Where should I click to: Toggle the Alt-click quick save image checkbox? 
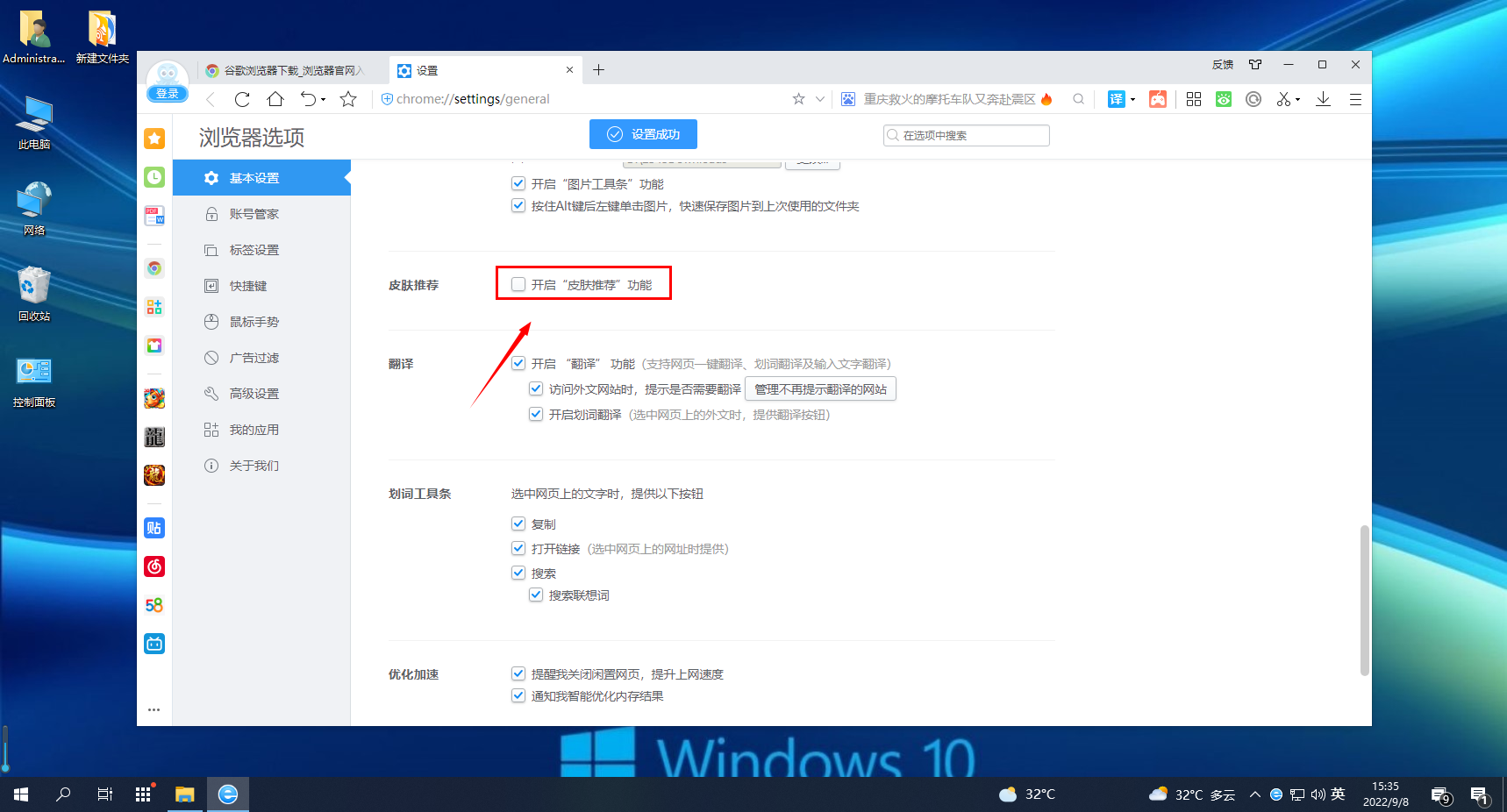518,205
